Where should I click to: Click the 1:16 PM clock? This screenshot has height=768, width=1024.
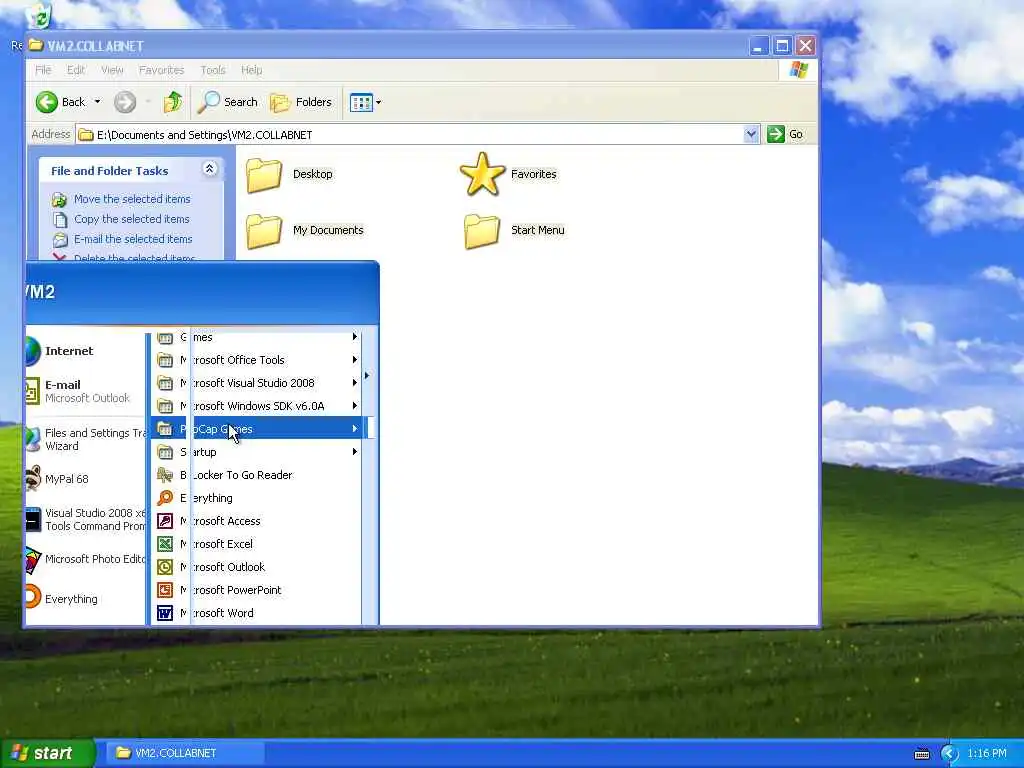pyautogui.click(x=987, y=753)
